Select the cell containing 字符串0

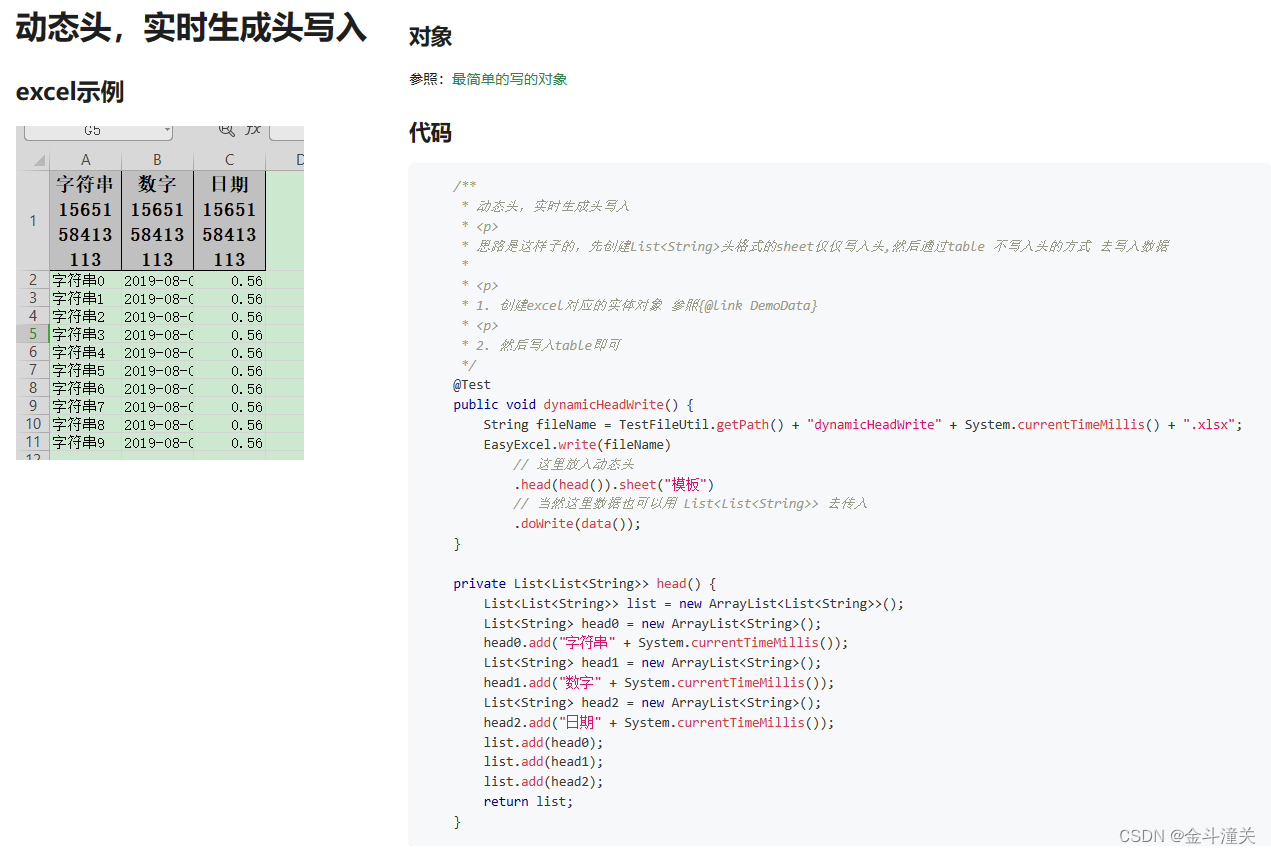pyautogui.click(x=80, y=281)
